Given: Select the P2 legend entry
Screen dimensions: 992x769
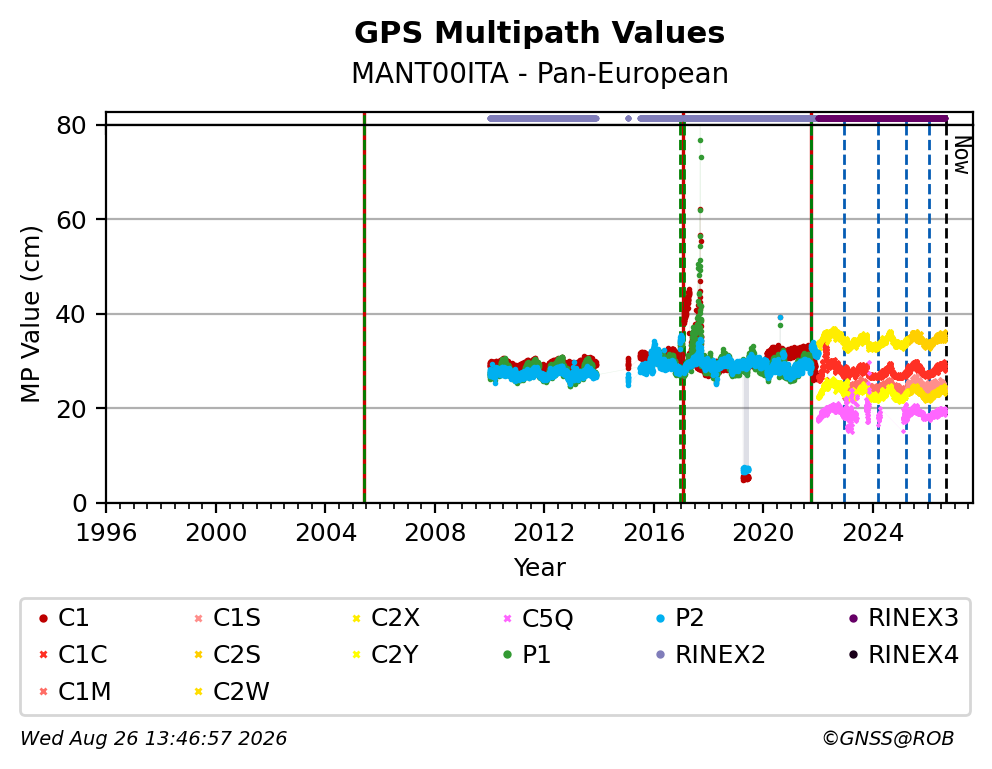Looking at the screenshot, I should [680, 618].
